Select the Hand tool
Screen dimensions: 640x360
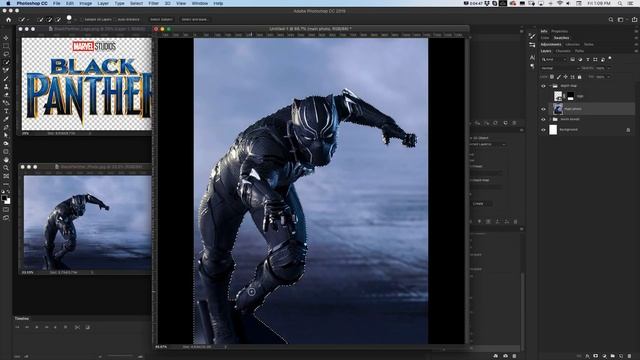pos(6,160)
